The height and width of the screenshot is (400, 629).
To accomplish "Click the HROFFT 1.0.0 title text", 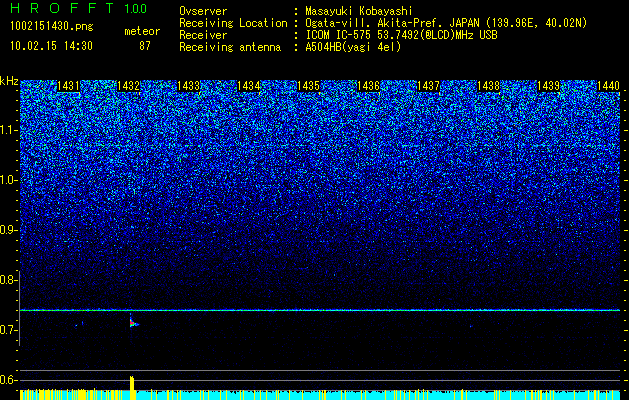I will coord(79,8).
